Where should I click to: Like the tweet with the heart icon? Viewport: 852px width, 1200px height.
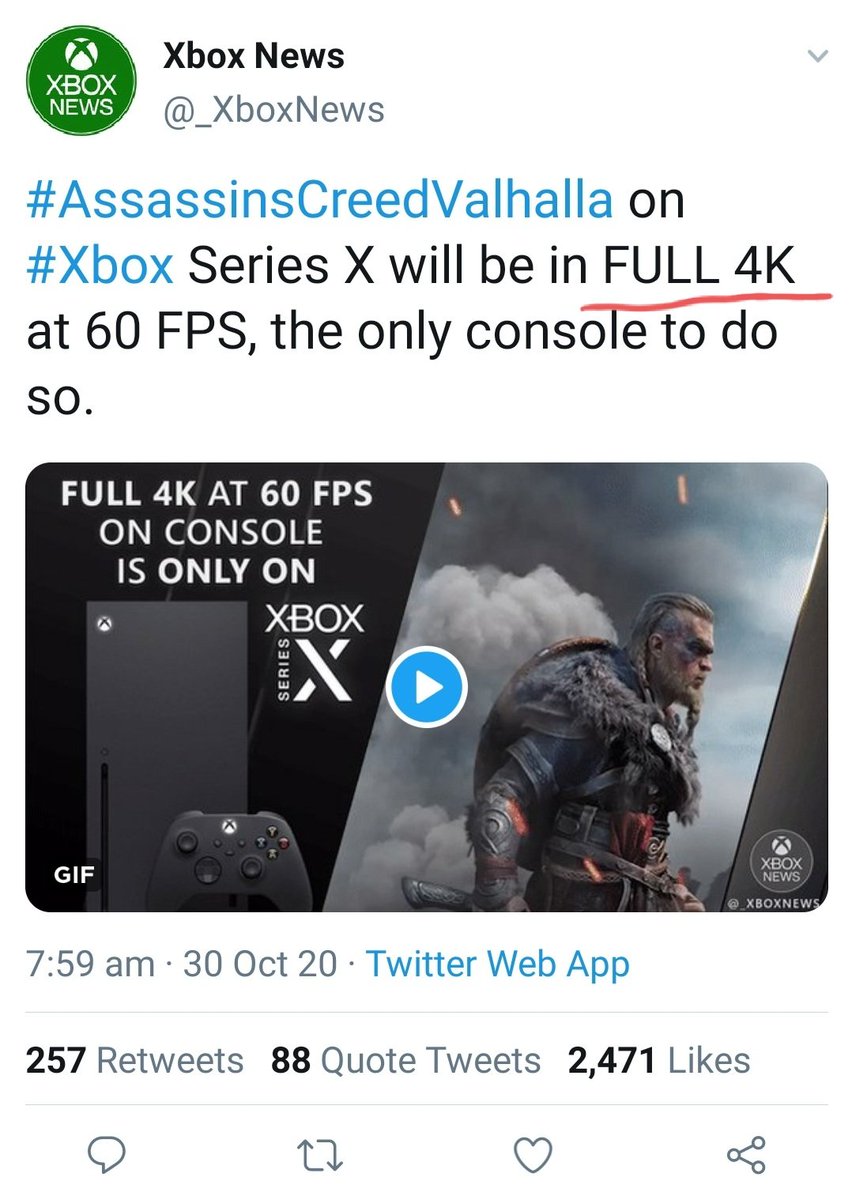(x=532, y=1155)
